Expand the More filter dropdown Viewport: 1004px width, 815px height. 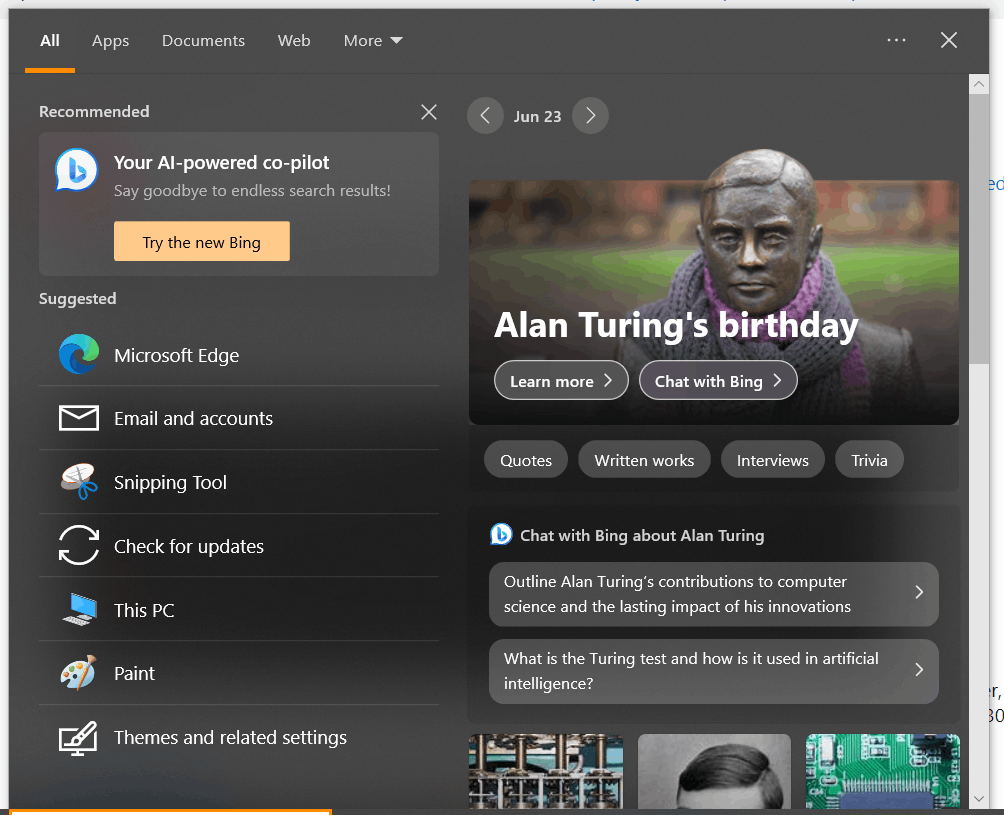(373, 41)
